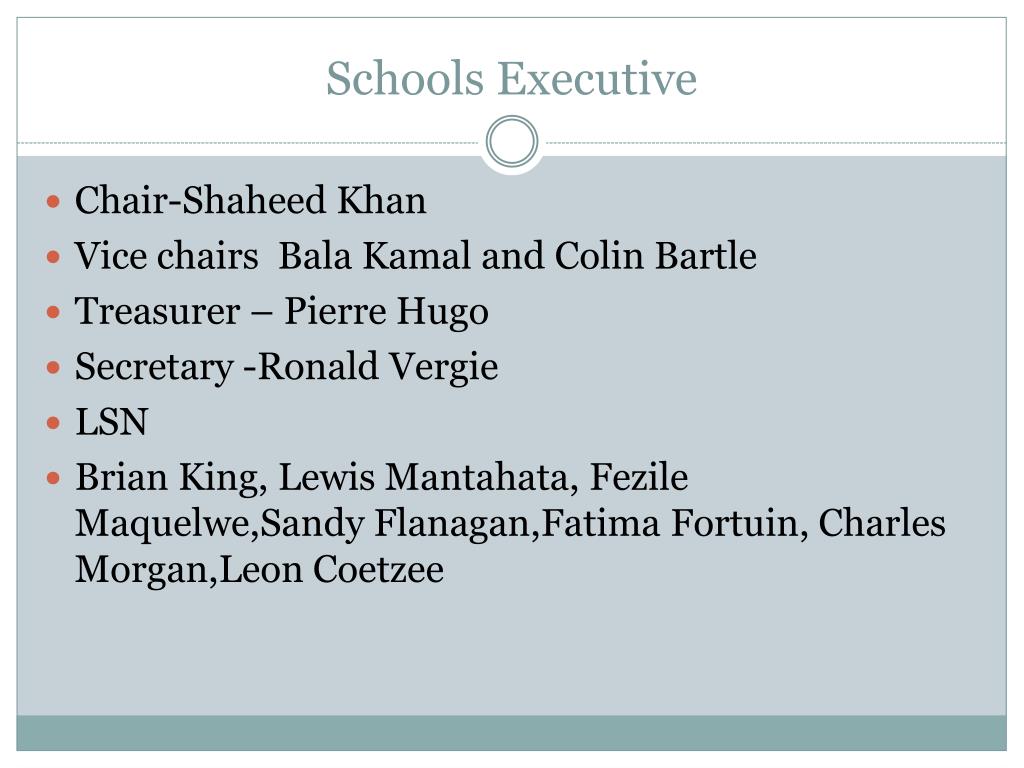Click the bullet beside Brian King line
Viewport: 1024px width, 768px height.
coord(54,479)
